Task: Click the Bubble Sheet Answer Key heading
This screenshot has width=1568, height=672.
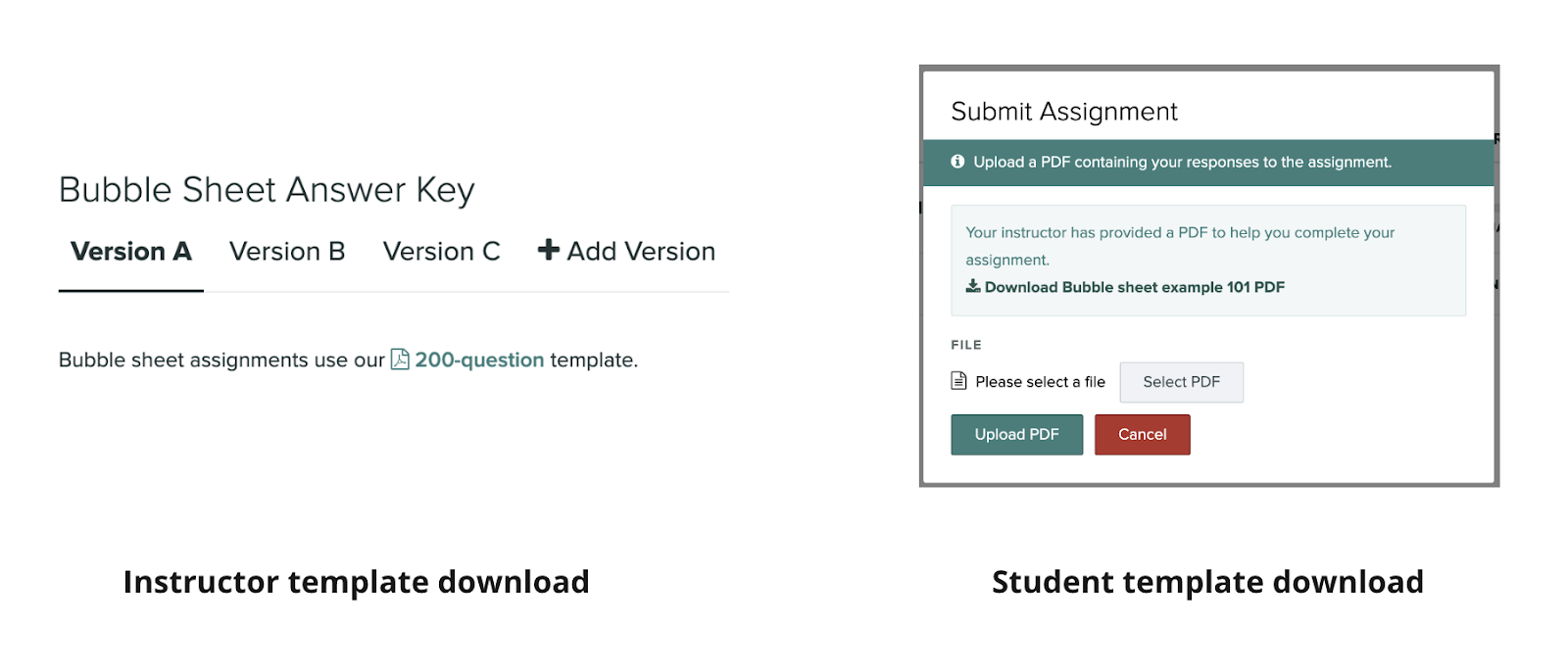Action: coord(267,190)
